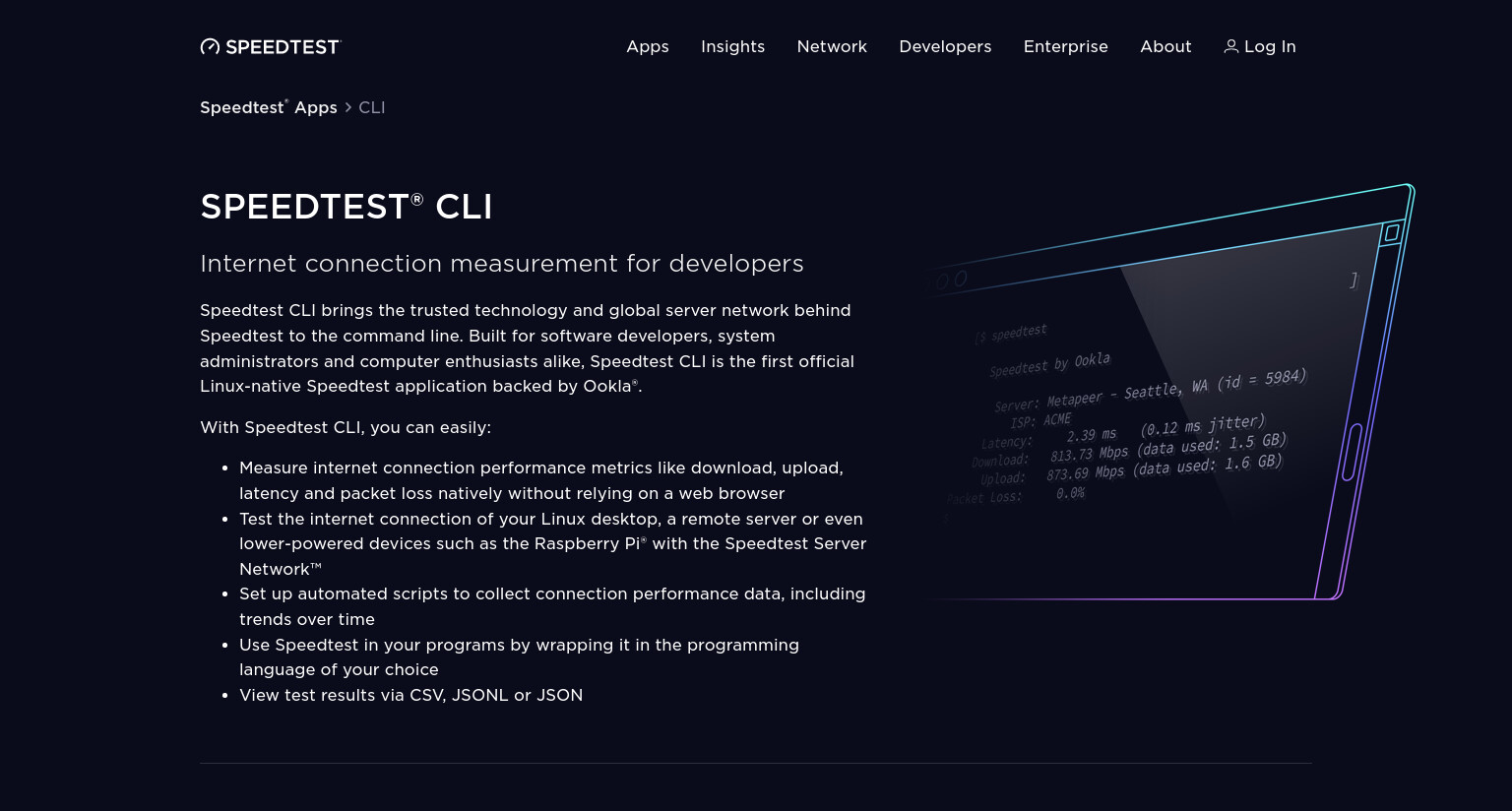Open the Network menu

pyautogui.click(x=832, y=46)
